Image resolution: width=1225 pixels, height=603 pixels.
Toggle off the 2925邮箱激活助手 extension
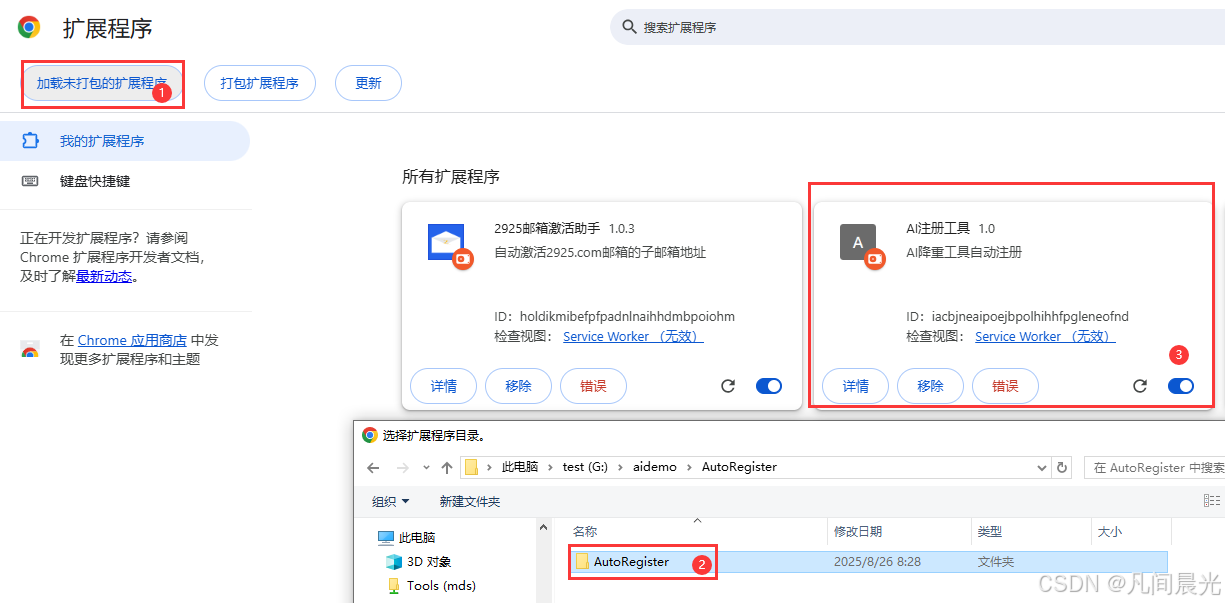769,386
